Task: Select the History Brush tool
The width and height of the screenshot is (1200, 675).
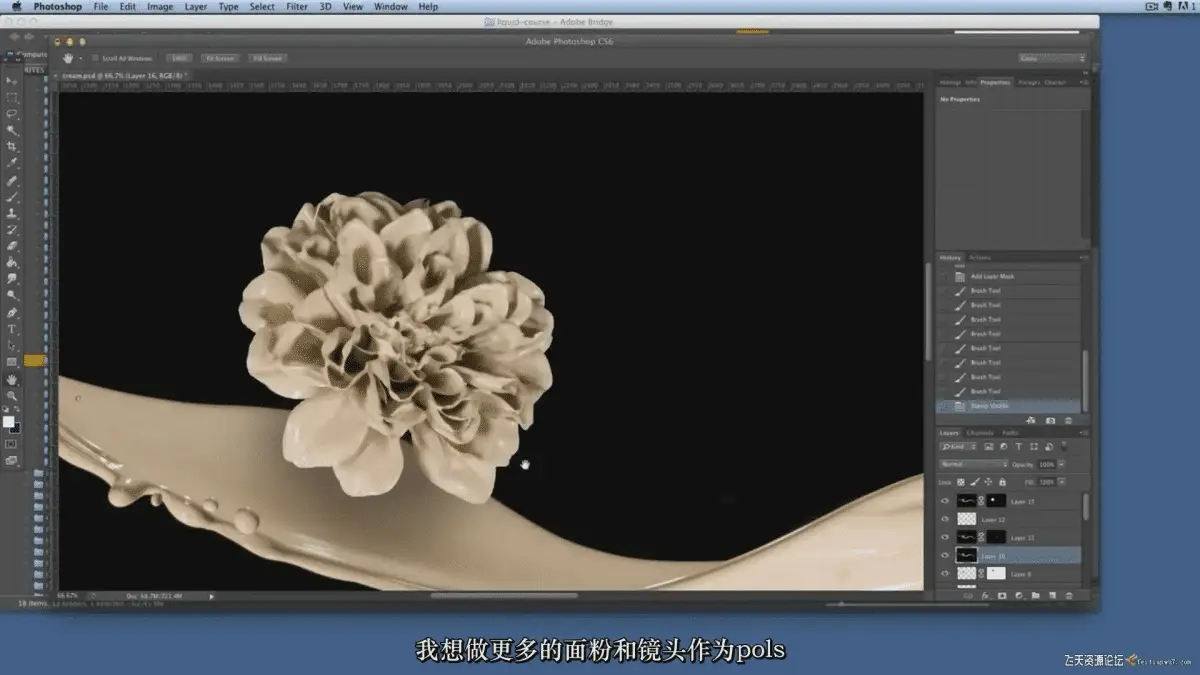Action: point(12,230)
